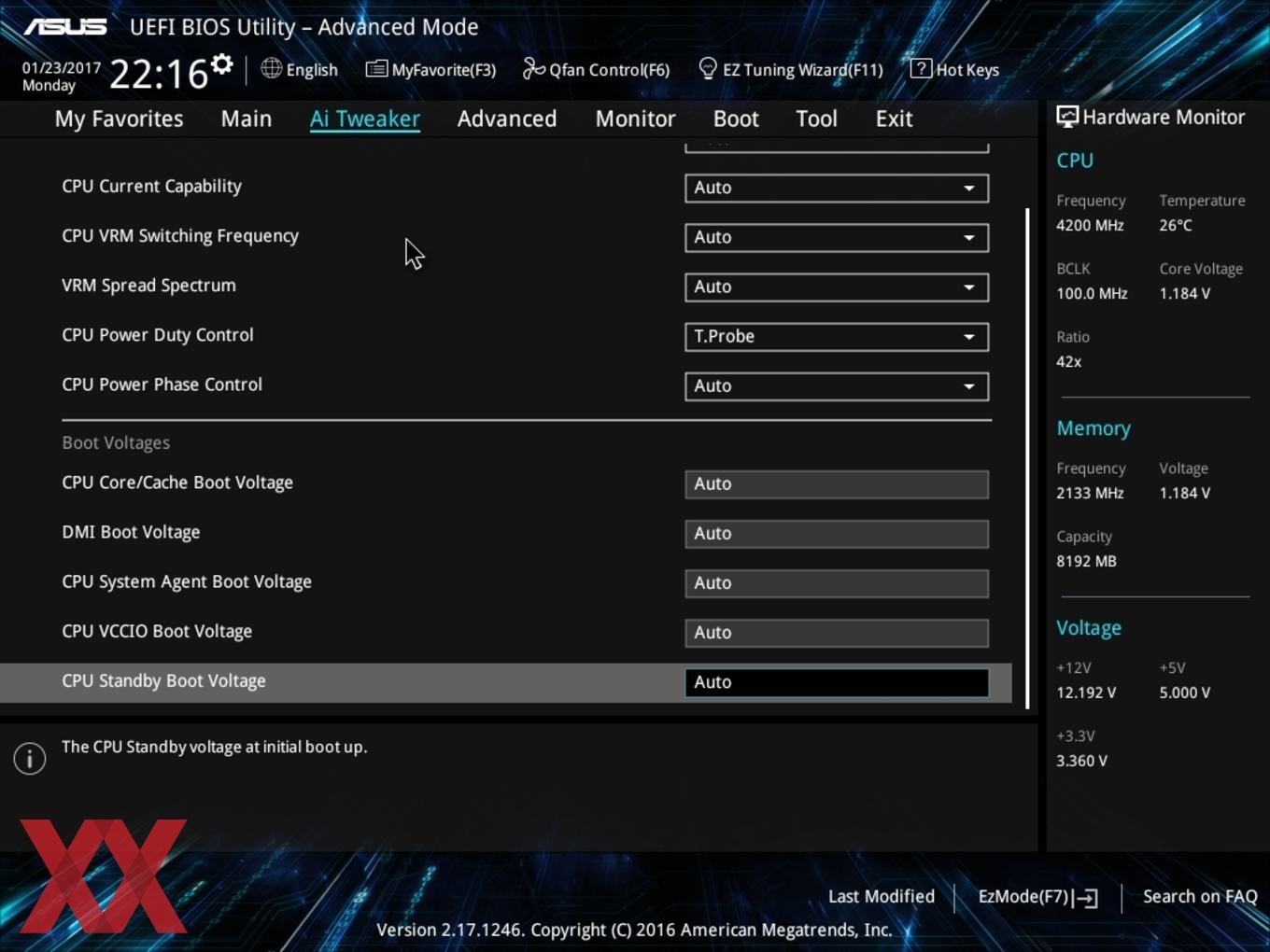Click the 100.0 MHz BCLK value

(x=1092, y=293)
